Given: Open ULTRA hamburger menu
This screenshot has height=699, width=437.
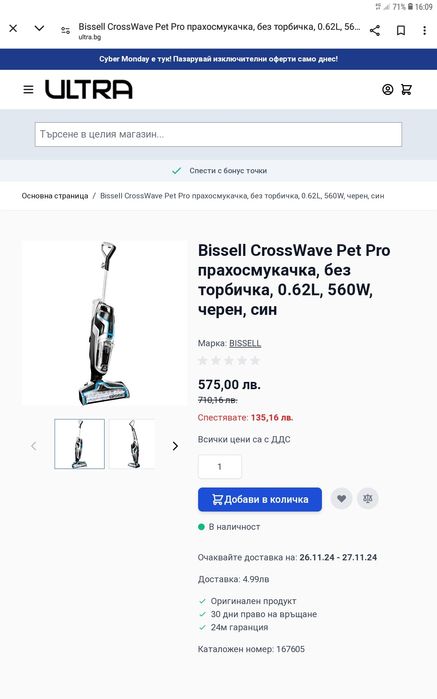Looking at the screenshot, I should pyautogui.click(x=28, y=90).
